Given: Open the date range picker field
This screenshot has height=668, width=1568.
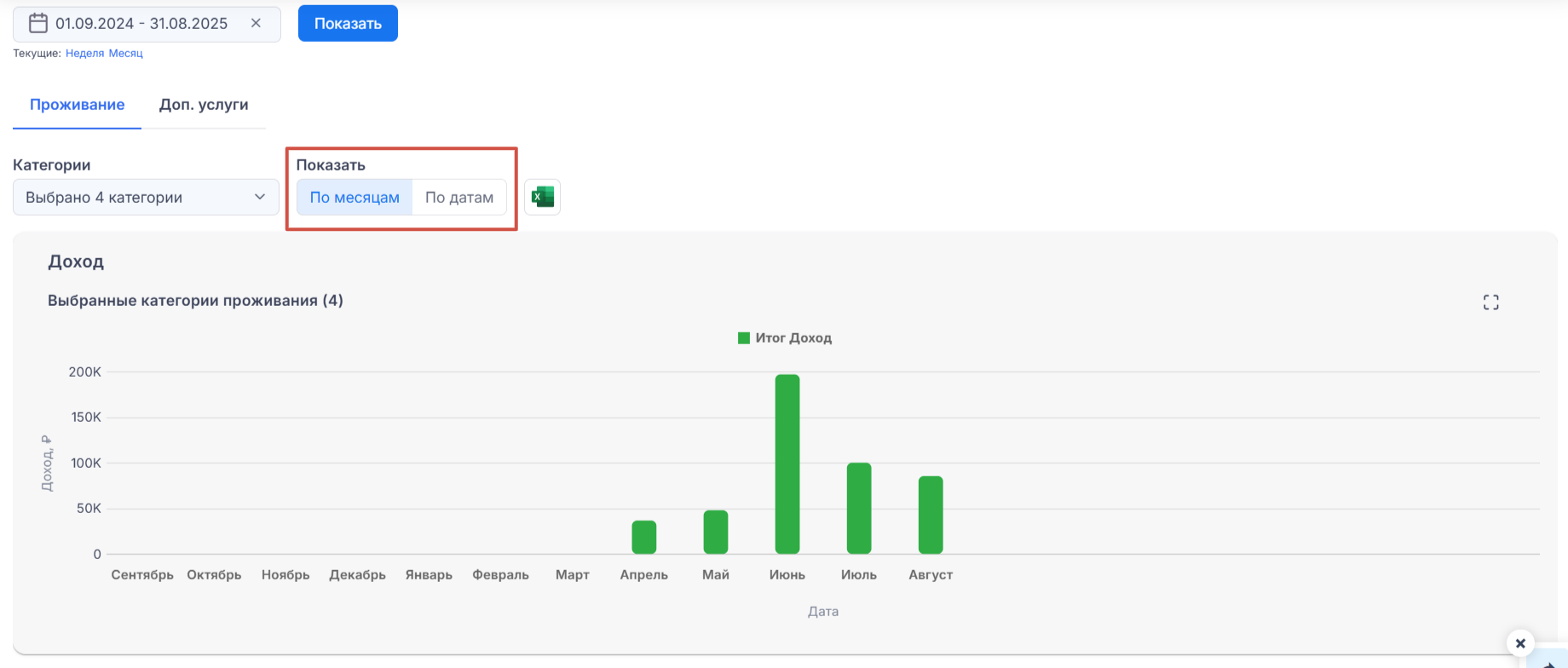Looking at the screenshot, I should click(x=141, y=24).
